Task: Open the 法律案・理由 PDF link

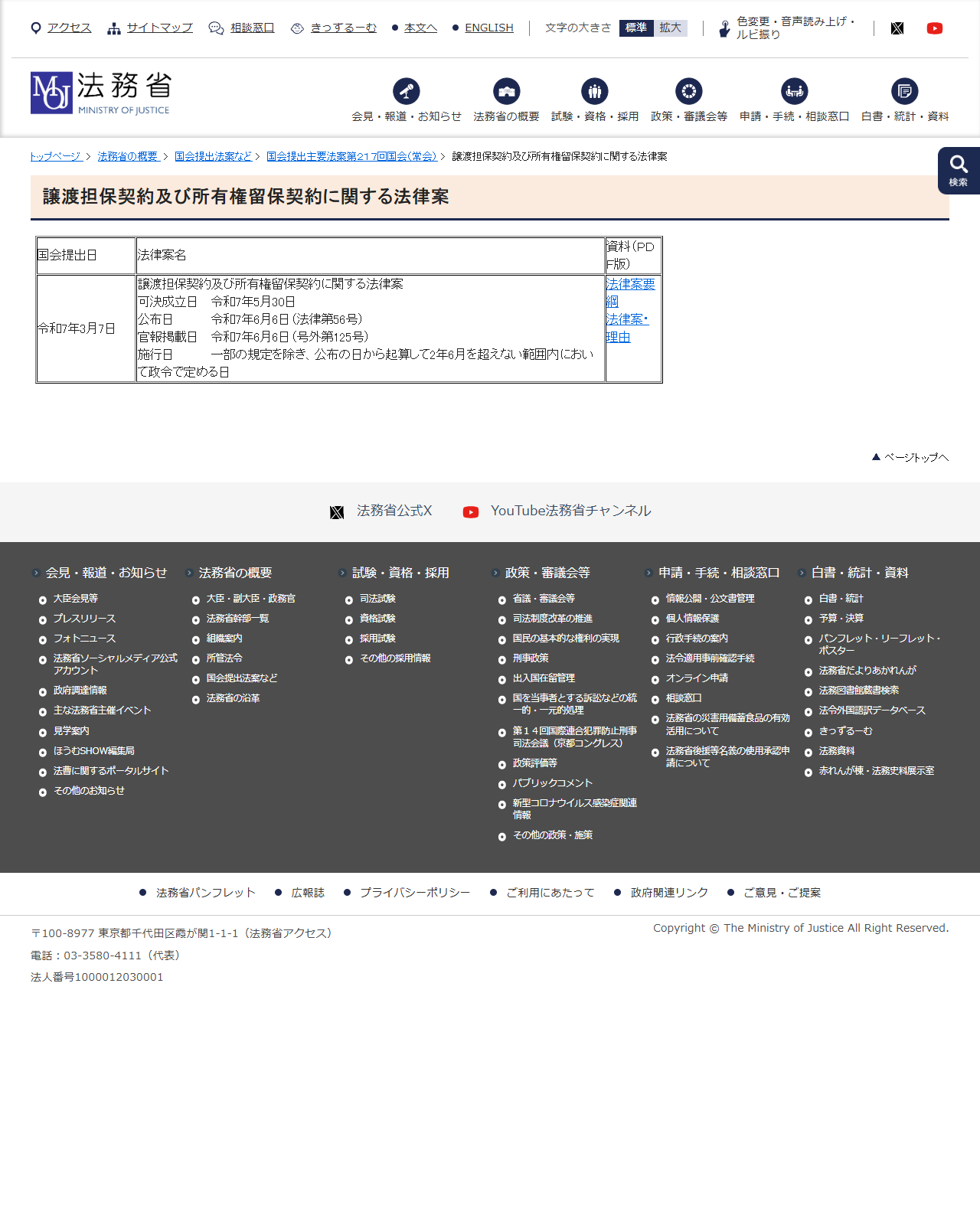Action: point(627,328)
